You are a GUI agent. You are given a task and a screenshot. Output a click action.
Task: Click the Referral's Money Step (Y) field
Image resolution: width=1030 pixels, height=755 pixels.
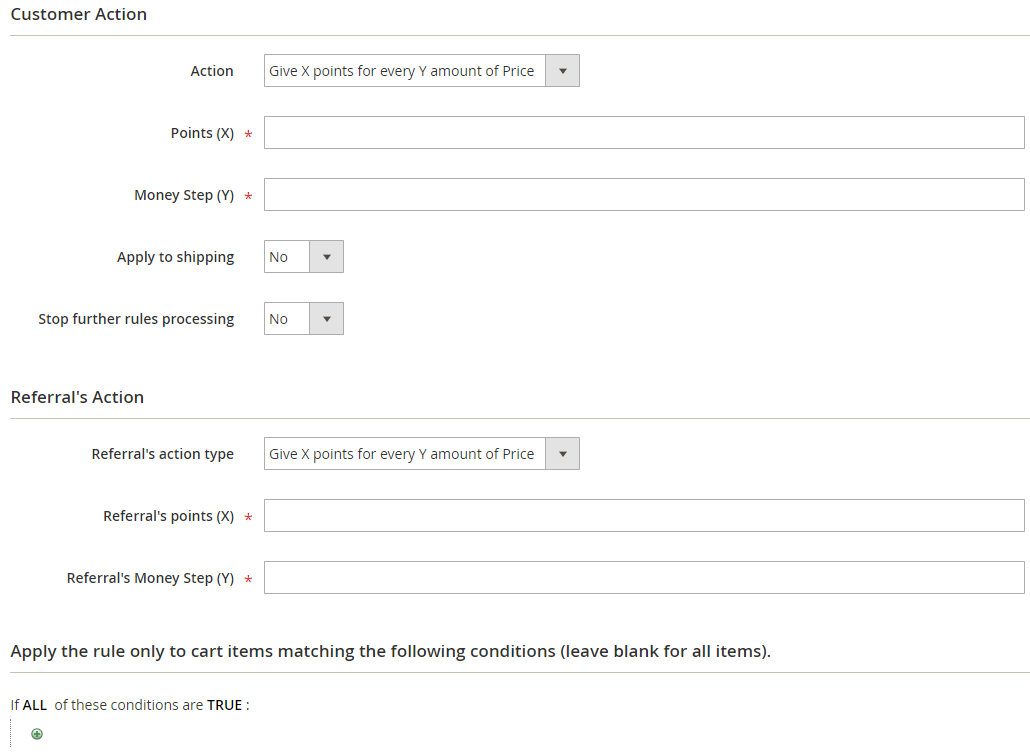tap(643, 578)
